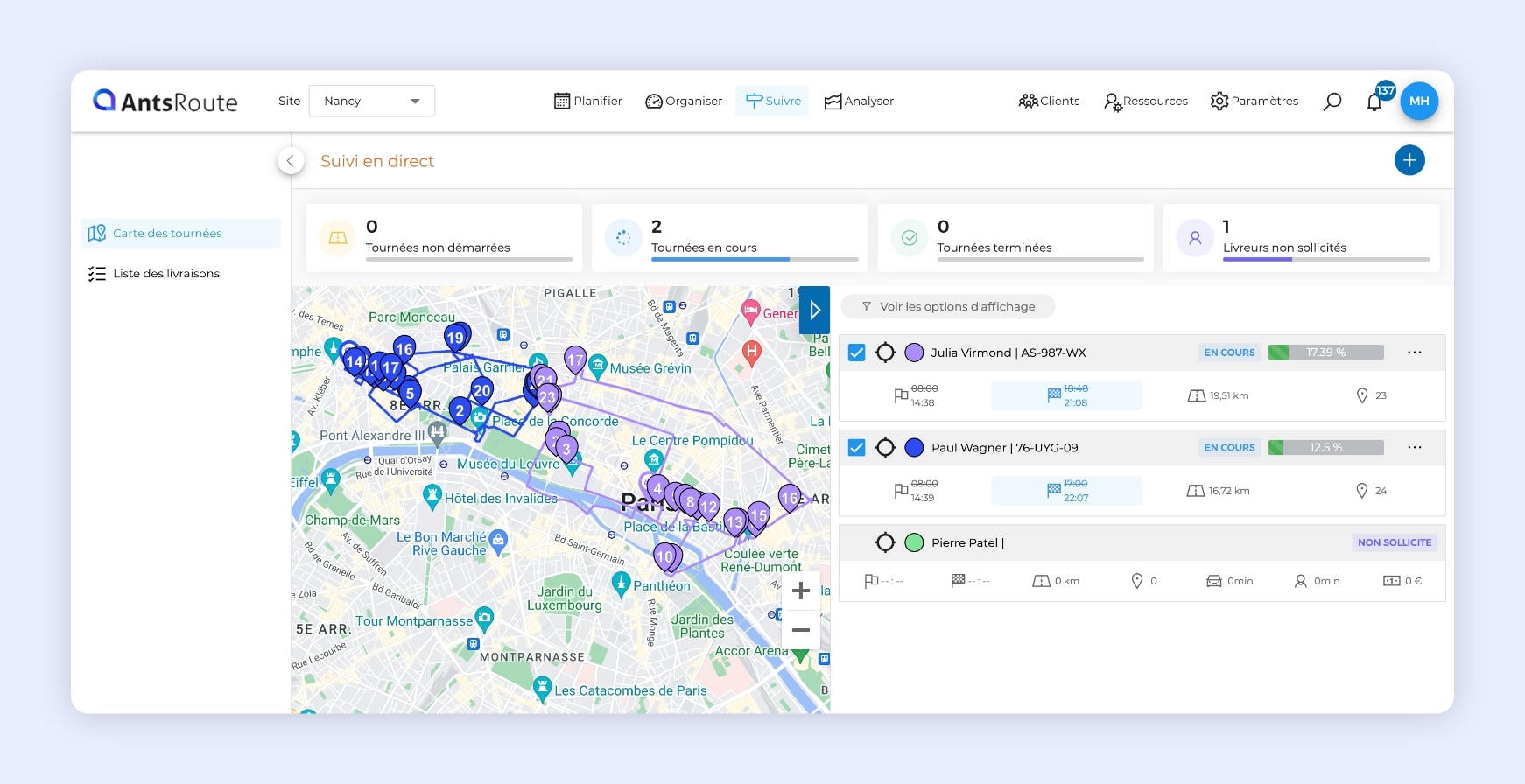Image resolution: width=1525 pixels, height=784 pixels.
Task: Open the Planifier menu
Action: (x=588, y=101)
